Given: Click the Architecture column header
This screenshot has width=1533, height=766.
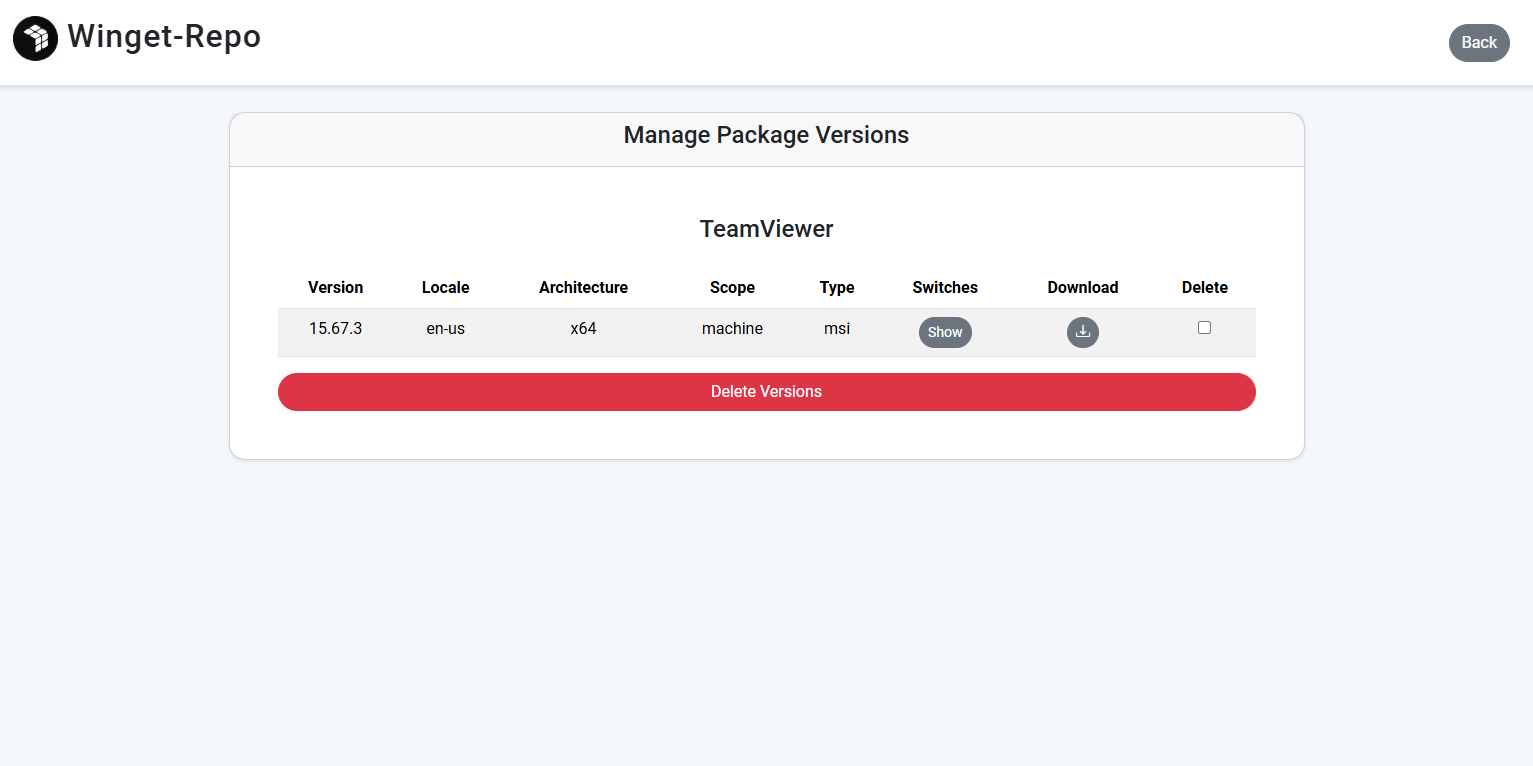Looking at the screenshot, I should pos(583,288).
